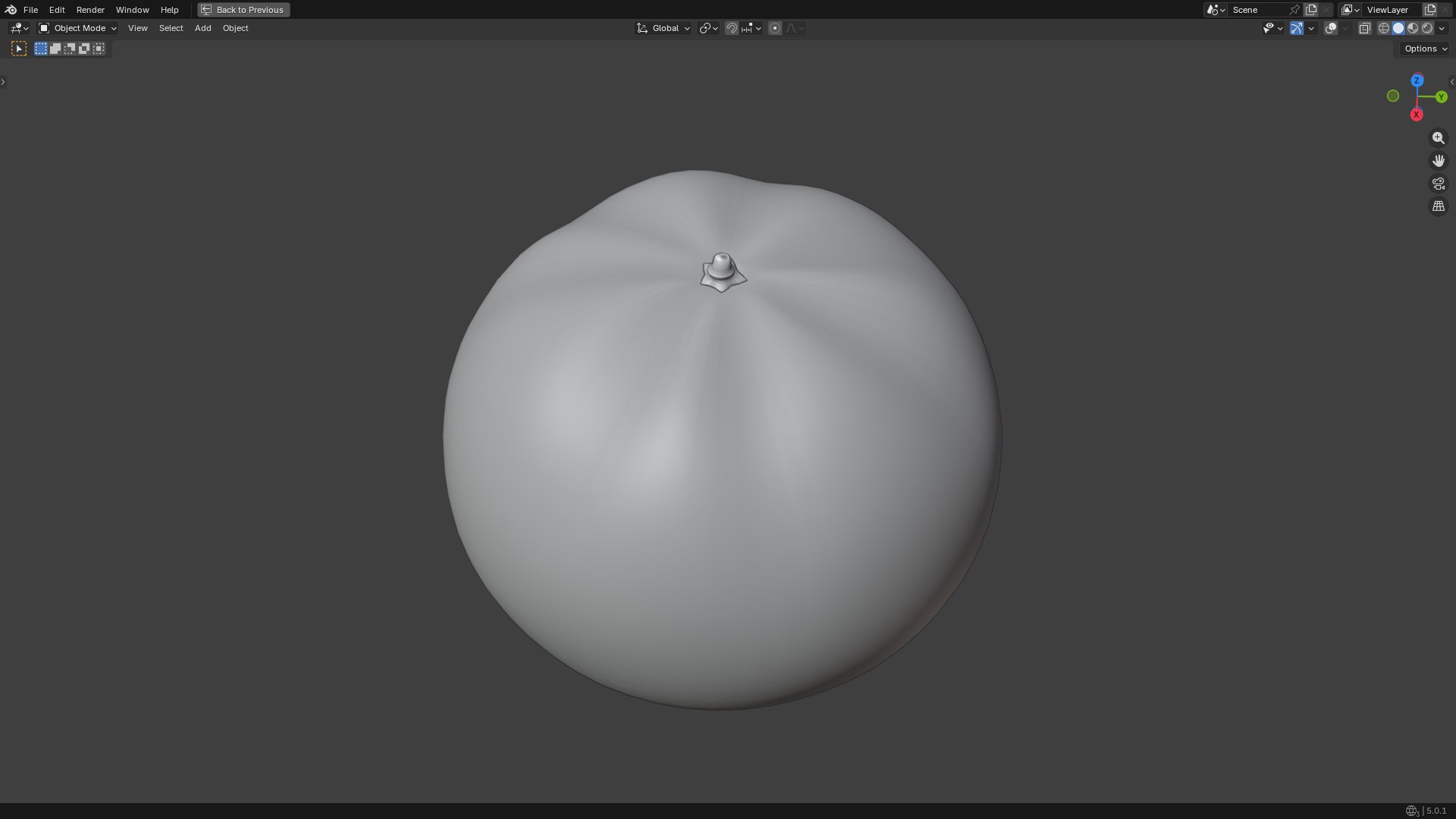Open the Options dropdown
Screen dimensions: 1456x819
tap(1426, 49)
